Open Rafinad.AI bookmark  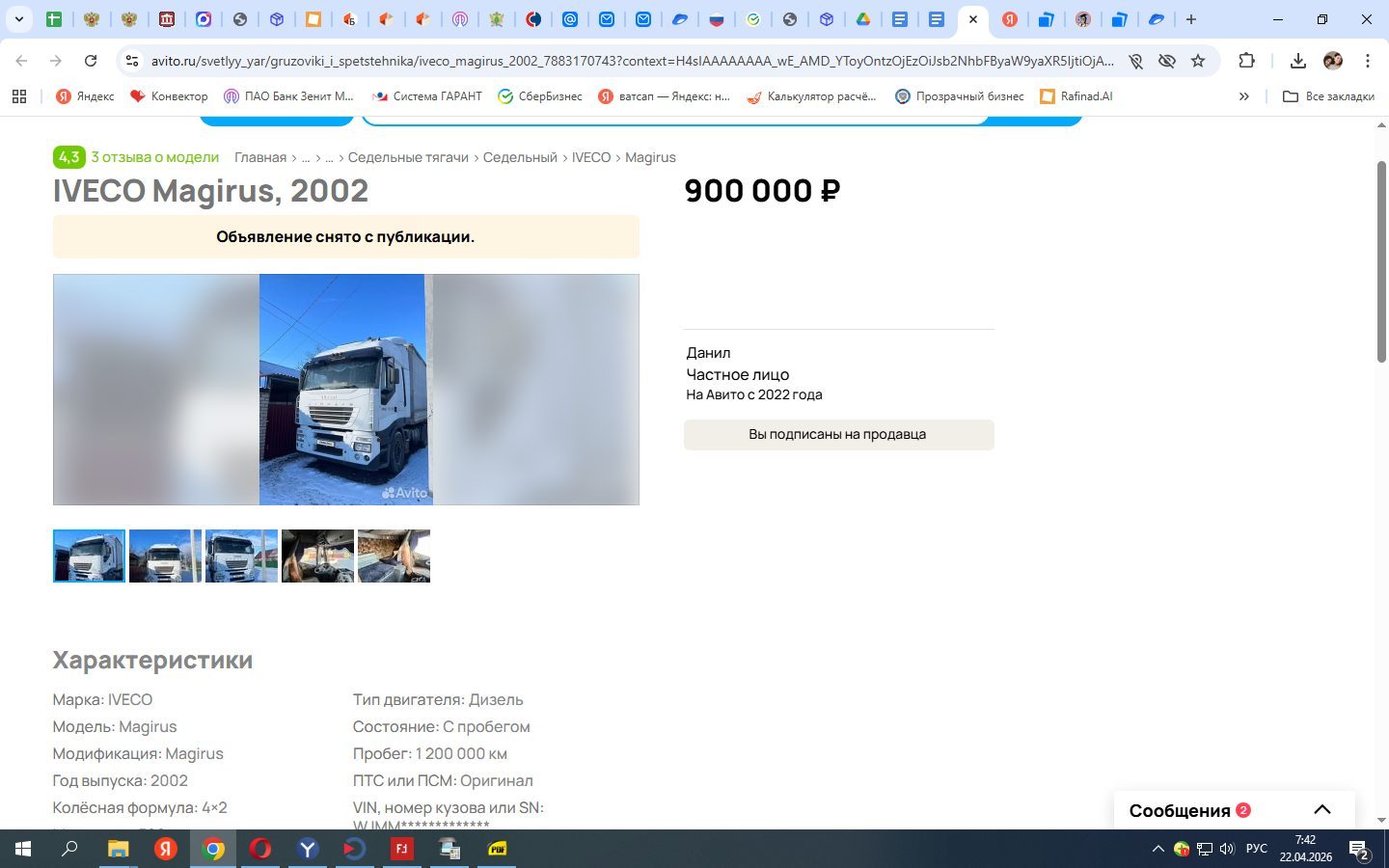pyautogui.click(x=1076, y=96)
